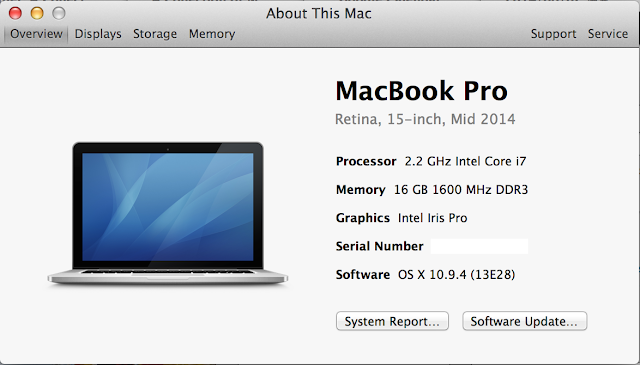This screenshot has width=640, height=365.
Task: Click the 16 GB 1600 MHz DDR3 text
Action: point(461,190)
